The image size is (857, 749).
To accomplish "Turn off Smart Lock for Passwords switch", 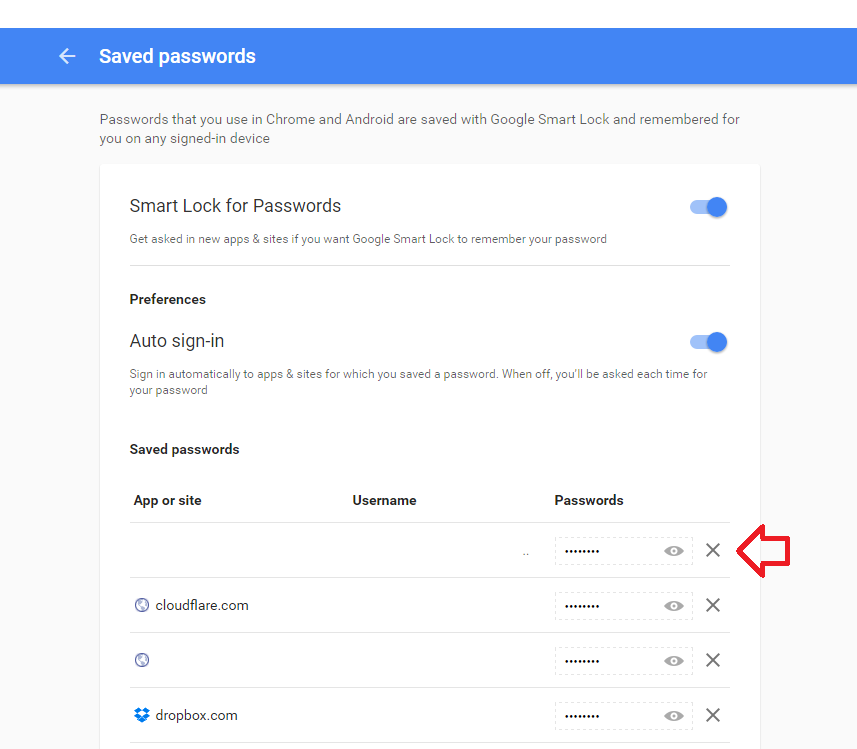I will click(708, 207).
